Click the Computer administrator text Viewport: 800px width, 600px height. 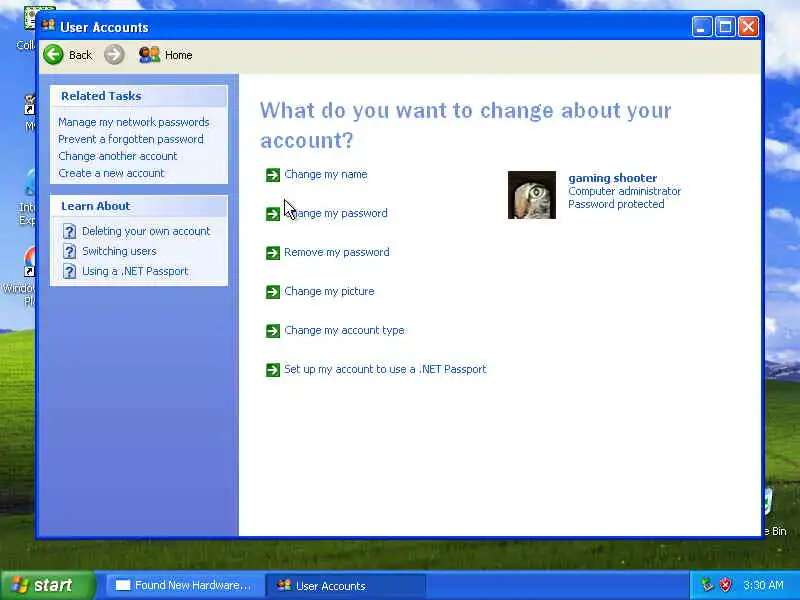(x=624, y=191)
